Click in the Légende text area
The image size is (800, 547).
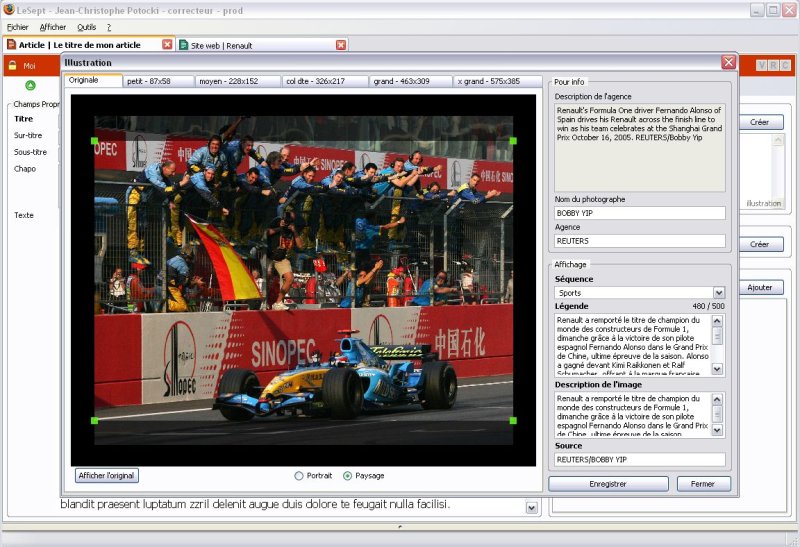tap(633, 345)
